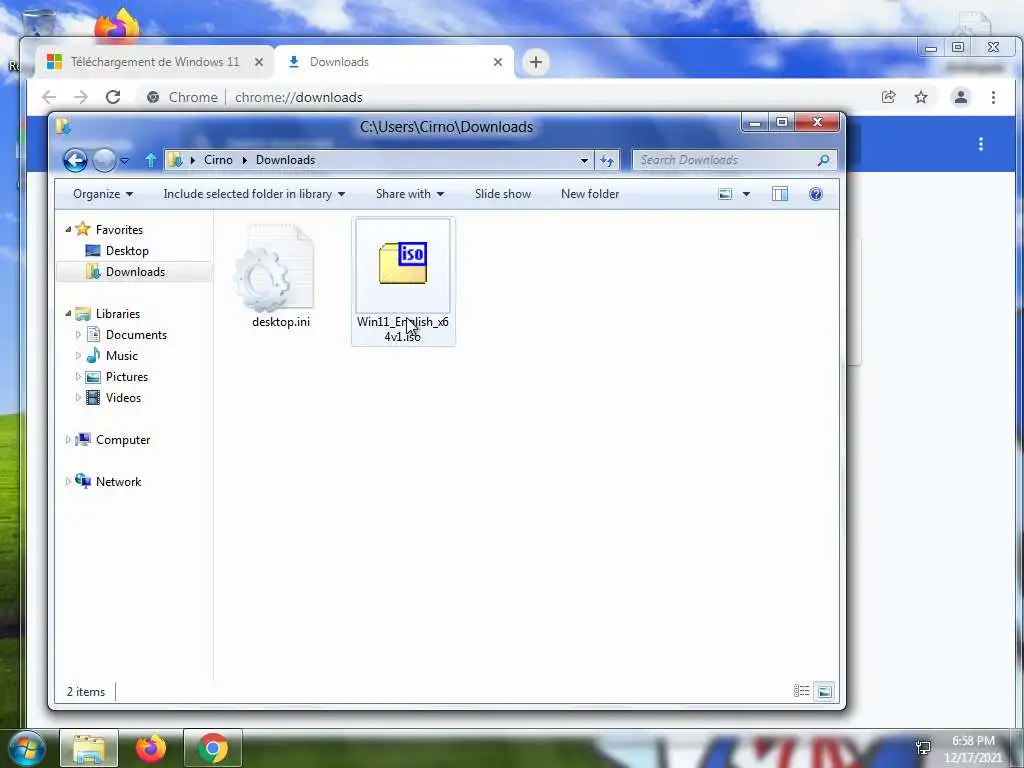Open Windows Explorer from taskbar
Screen dimensions: 1024x768
coord(89,748)
